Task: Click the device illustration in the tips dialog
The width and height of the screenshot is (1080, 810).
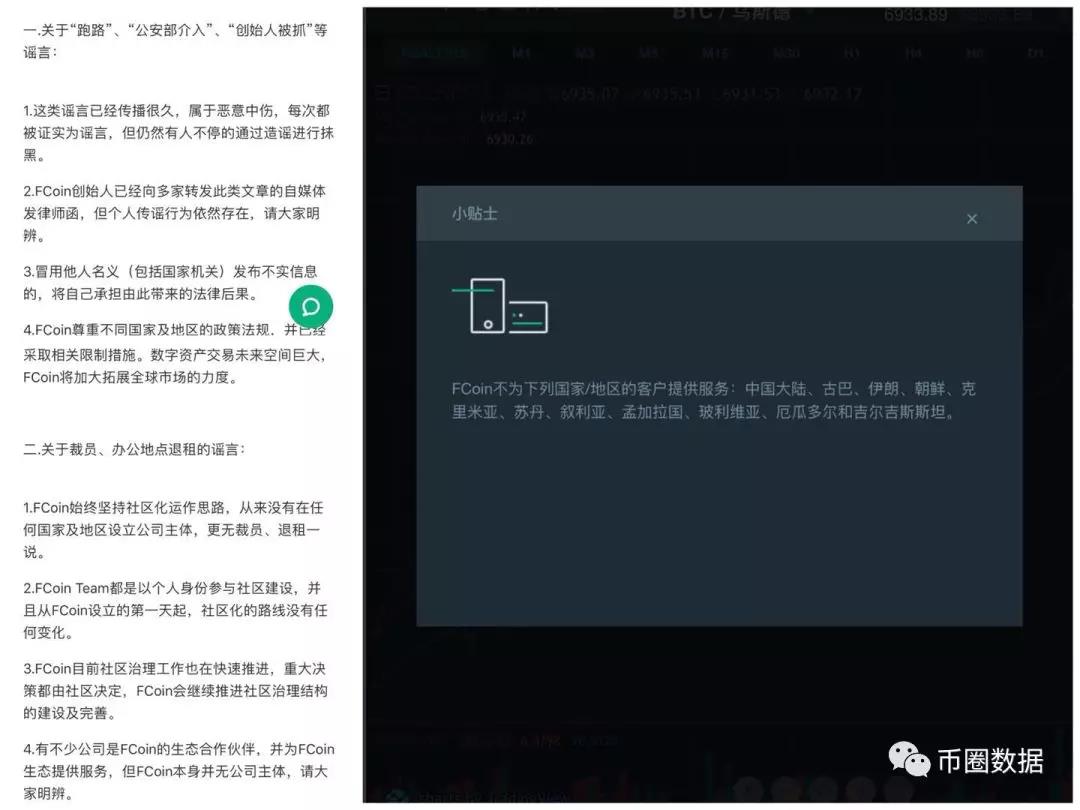Action: click(500, 306)
